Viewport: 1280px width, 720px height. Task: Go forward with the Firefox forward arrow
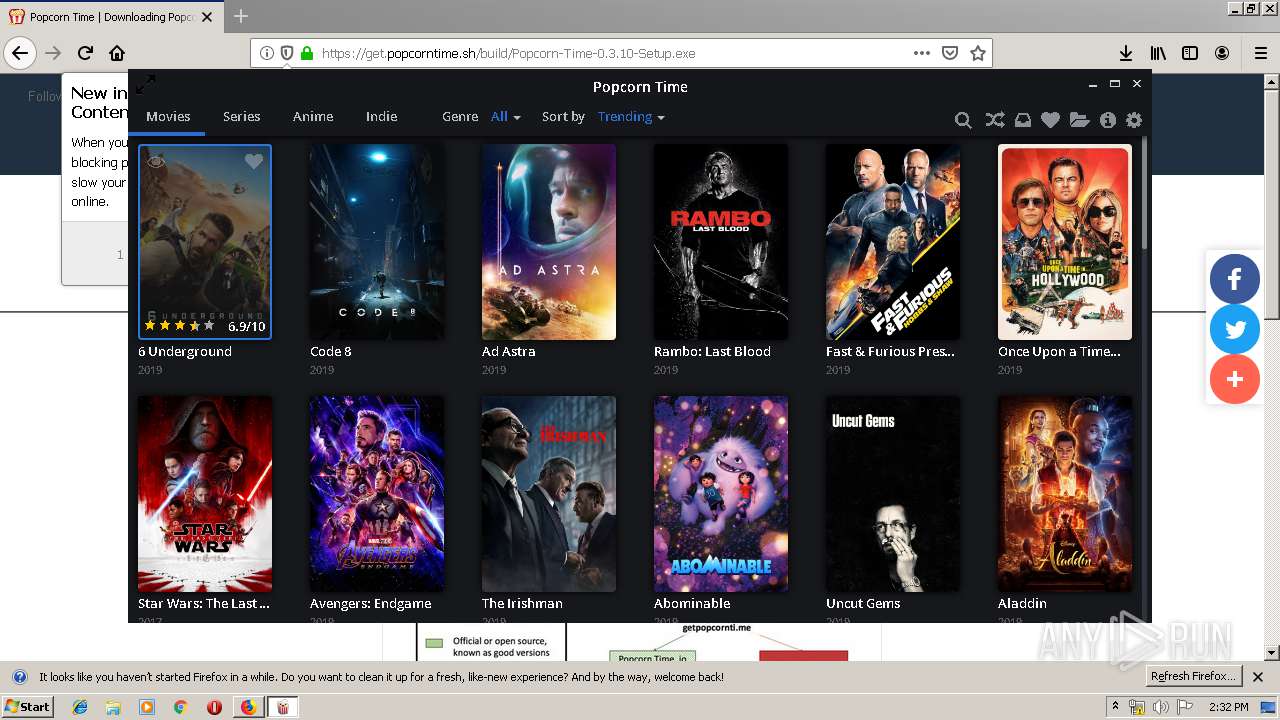53,53
